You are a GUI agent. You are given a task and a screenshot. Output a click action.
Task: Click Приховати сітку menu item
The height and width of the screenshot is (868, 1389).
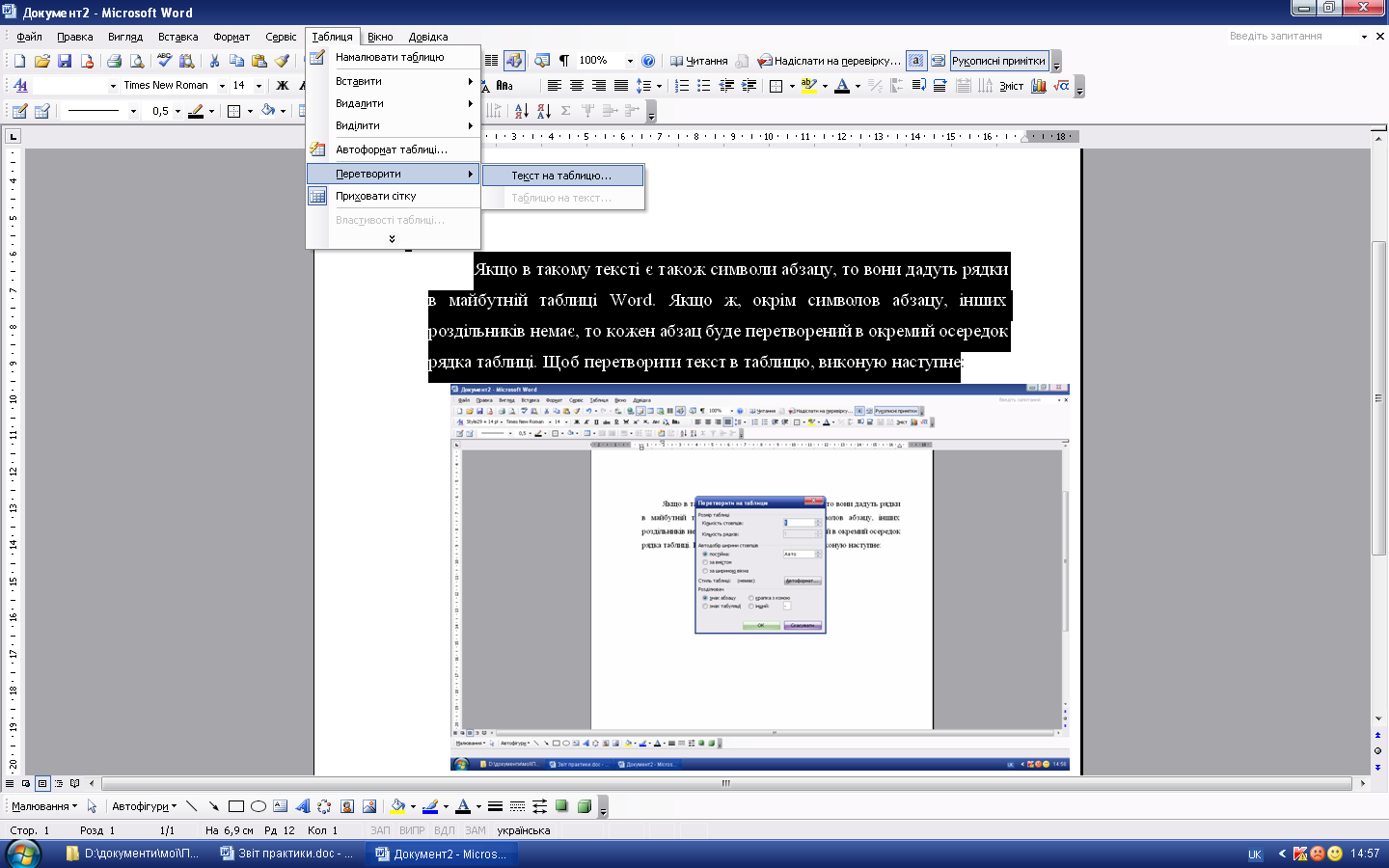pos(393,196)
